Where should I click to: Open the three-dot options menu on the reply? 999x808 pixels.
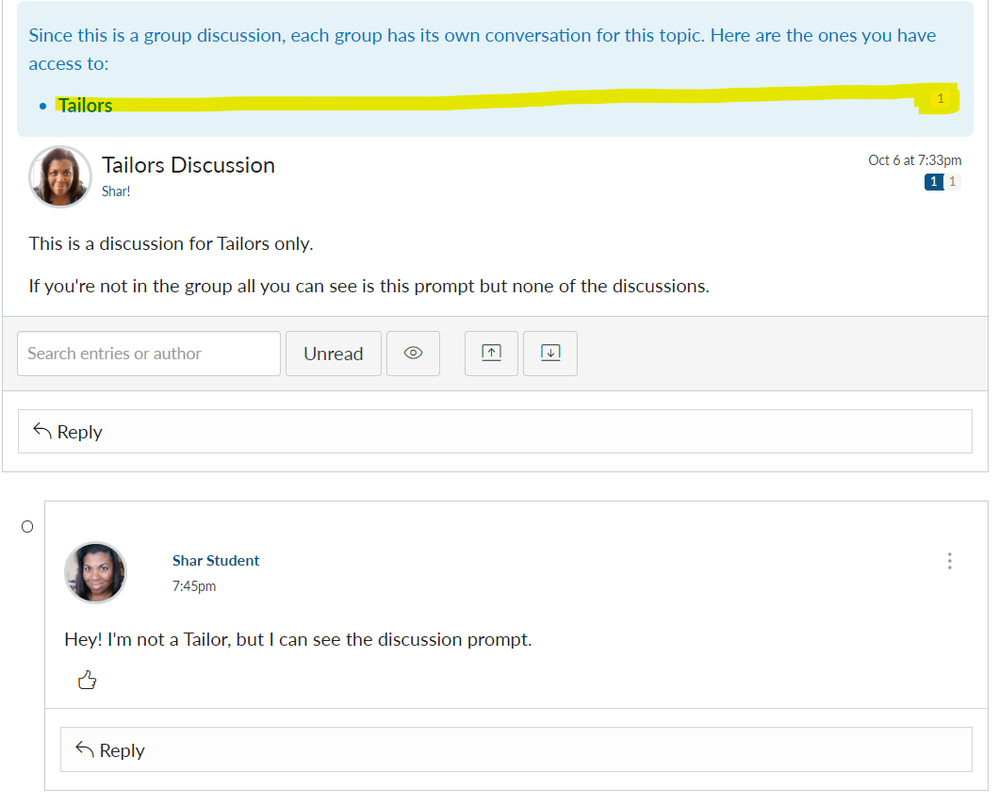949,561
